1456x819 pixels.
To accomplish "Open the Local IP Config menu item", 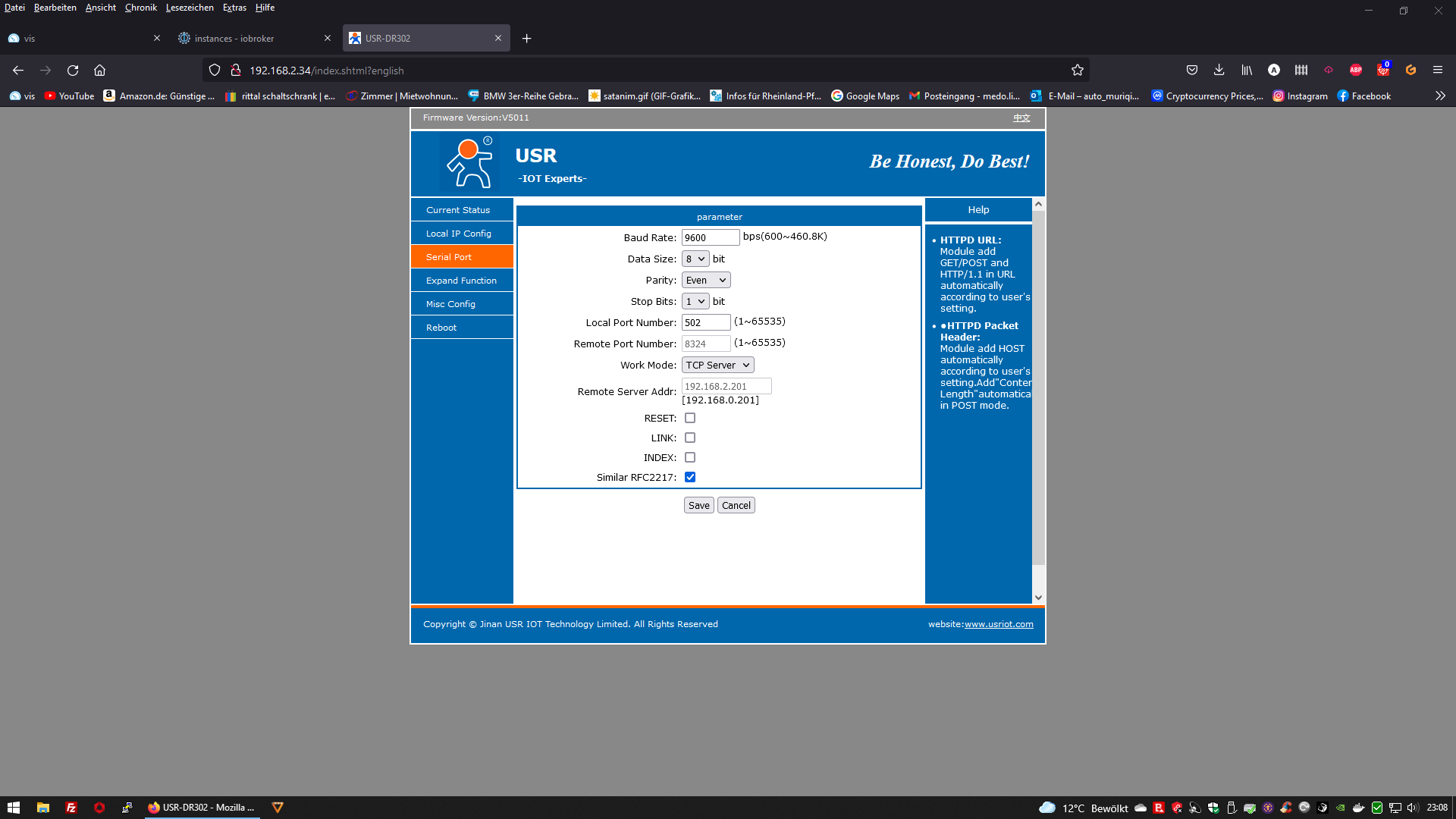I will 459,234.
